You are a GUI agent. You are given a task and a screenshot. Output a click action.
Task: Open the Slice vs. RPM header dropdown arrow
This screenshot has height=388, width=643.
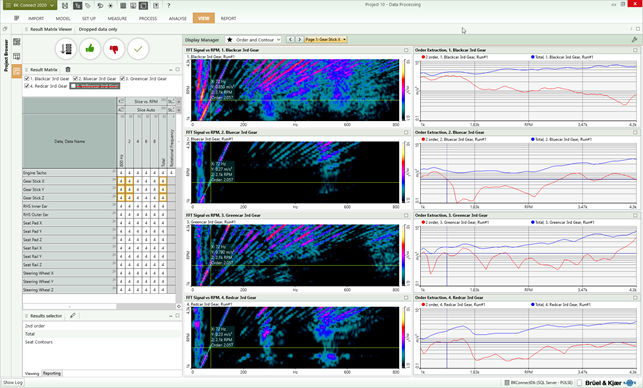click(x=178, y=101)
